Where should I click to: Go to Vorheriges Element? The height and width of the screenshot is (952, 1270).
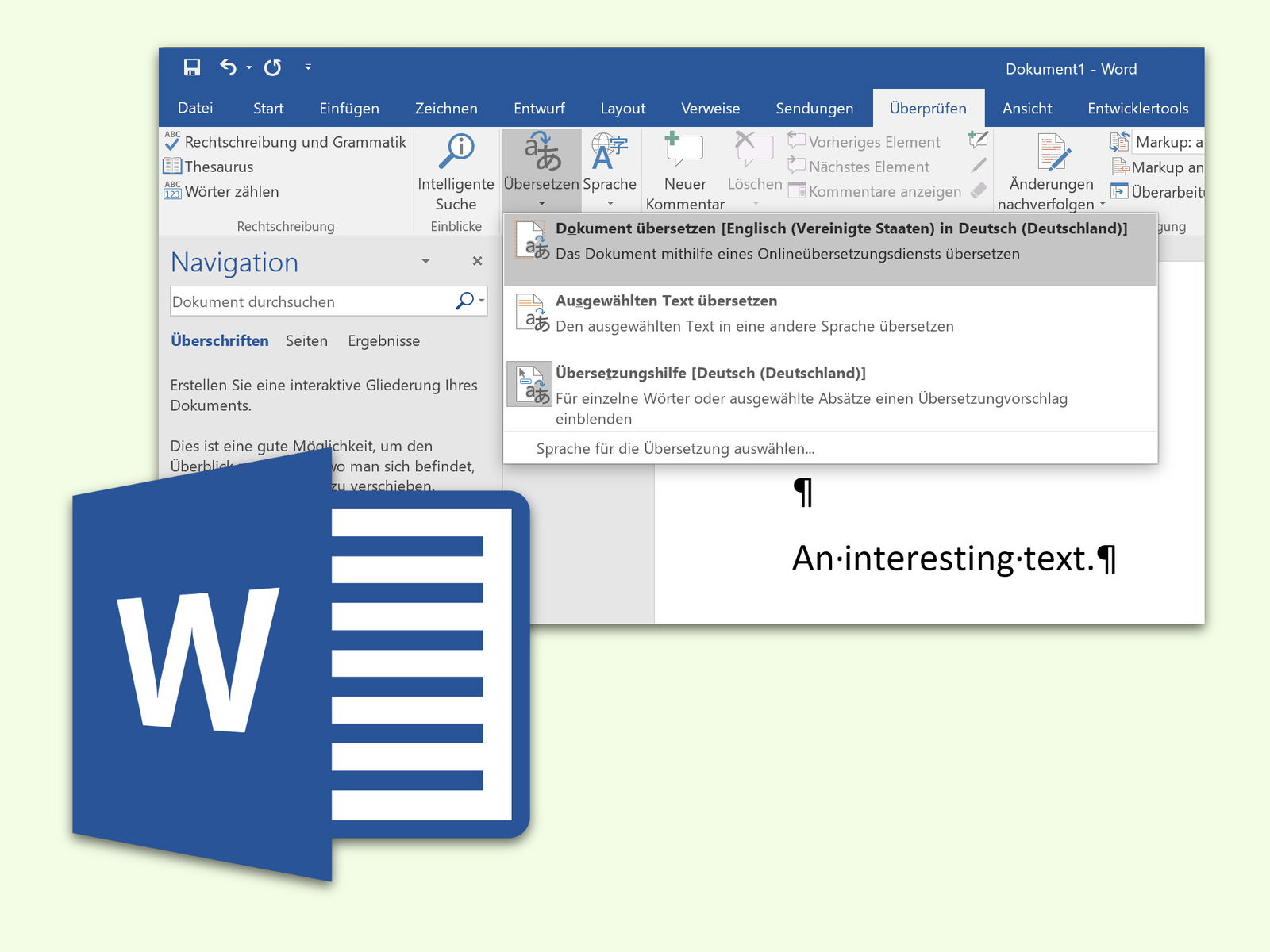[x=864, y=142]
